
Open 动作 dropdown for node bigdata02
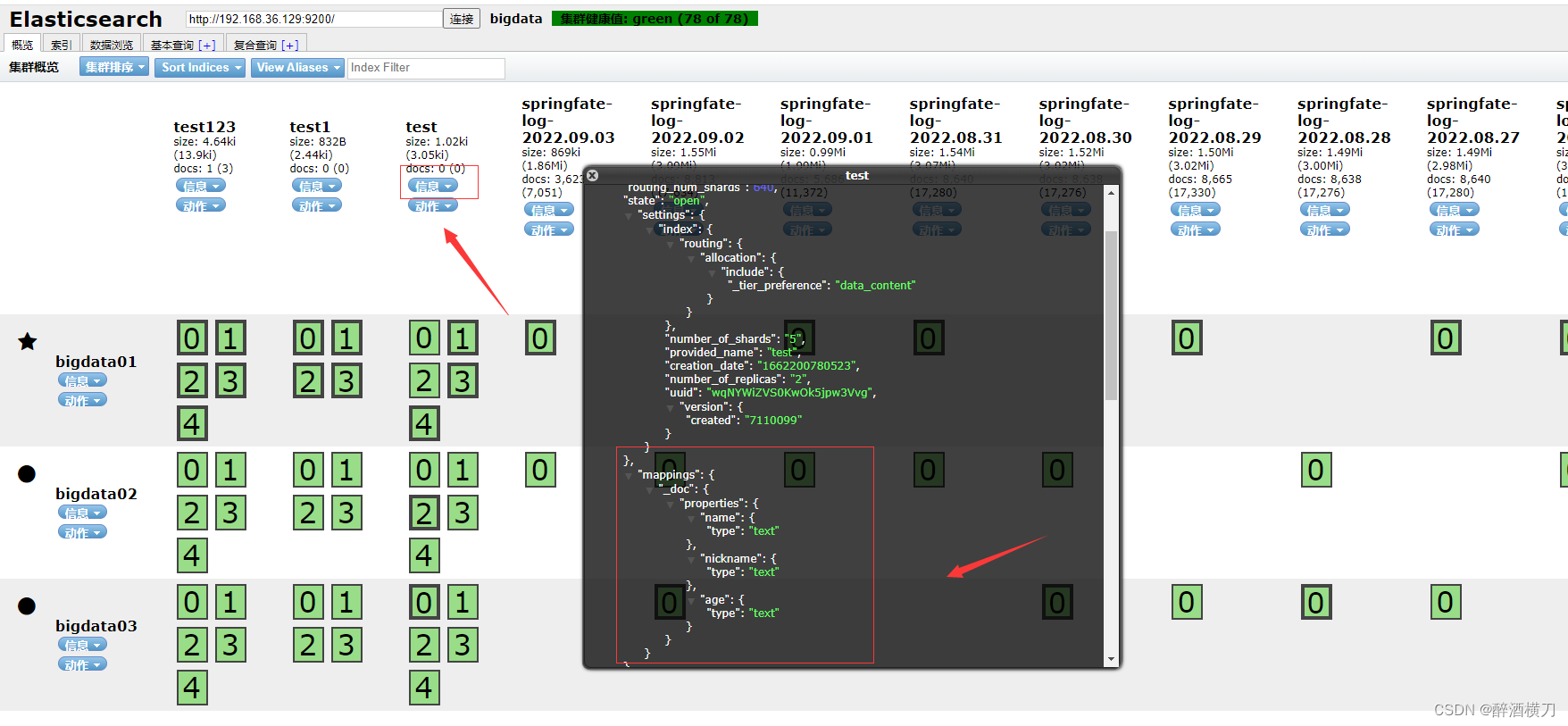82,532
